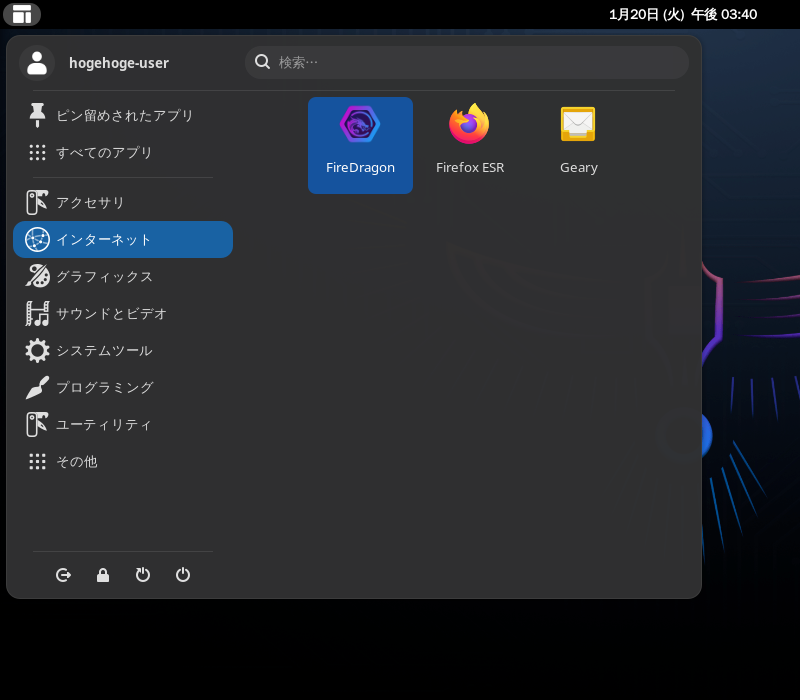Click the hogehoge-user name label
This screenshot has height=700, width=800.
[119, 63]
